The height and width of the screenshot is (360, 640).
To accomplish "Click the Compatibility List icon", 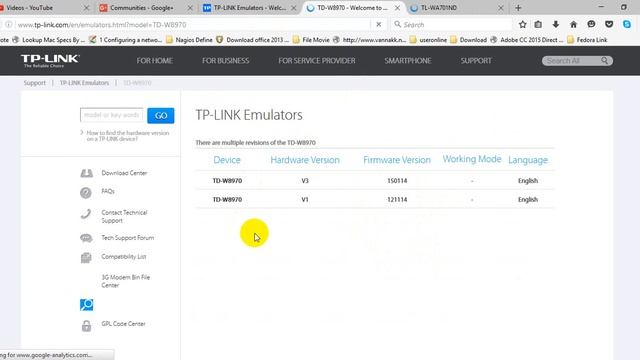I will tap(86, 258).
